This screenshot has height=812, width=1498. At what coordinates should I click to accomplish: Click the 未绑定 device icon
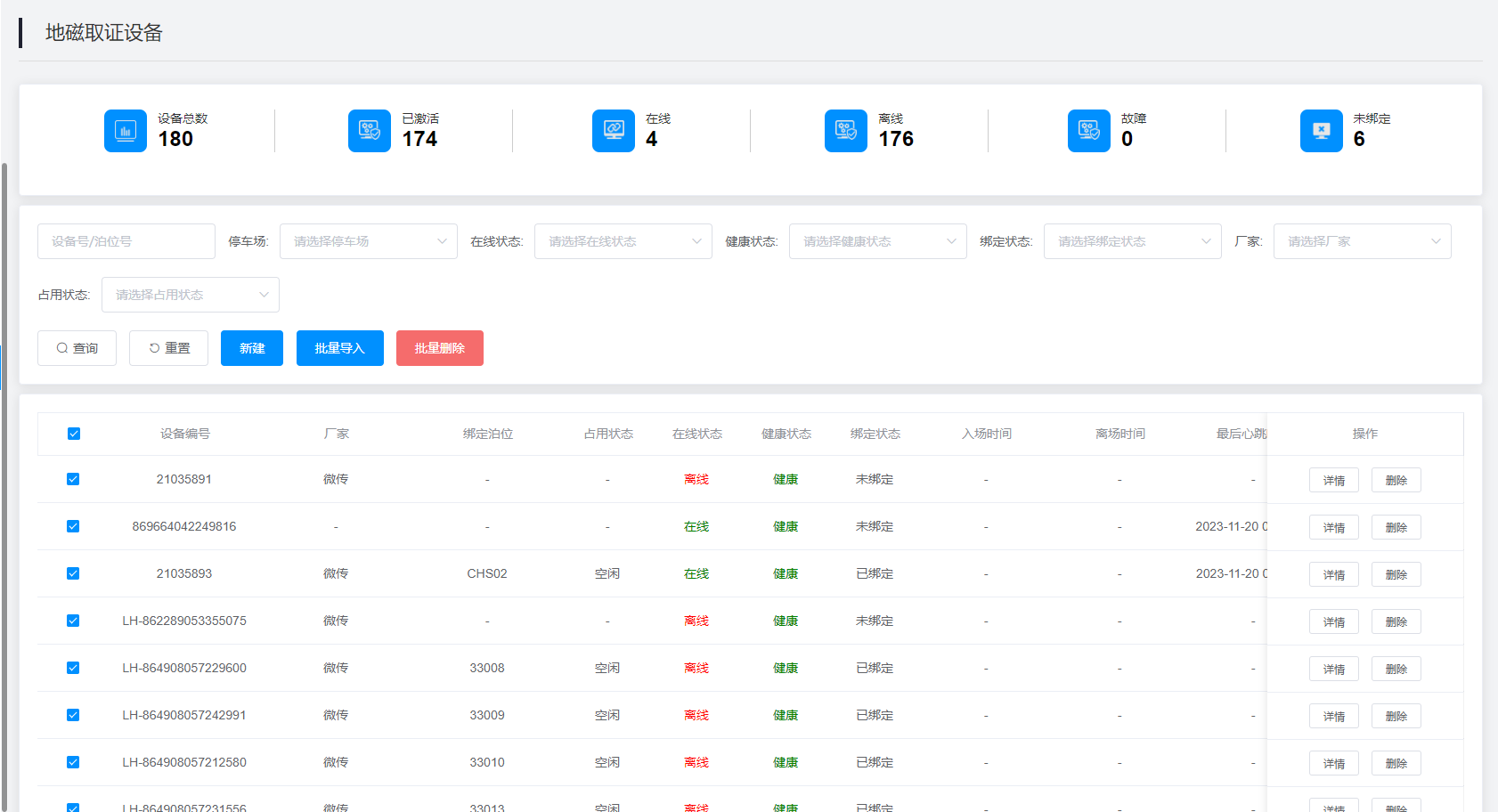pos(1322,131)
